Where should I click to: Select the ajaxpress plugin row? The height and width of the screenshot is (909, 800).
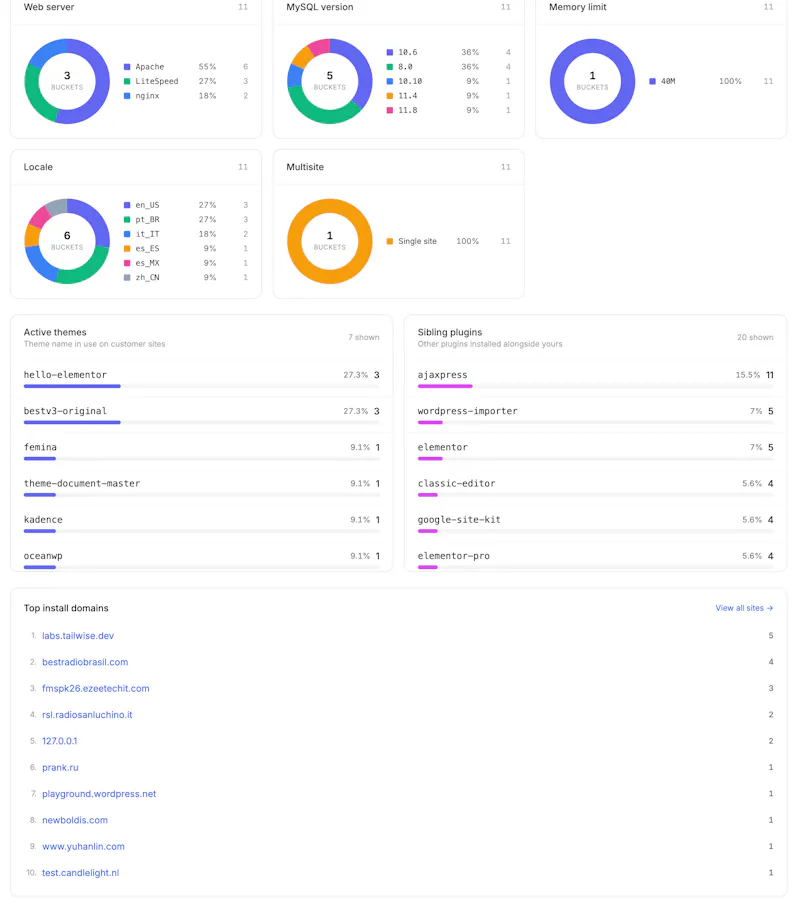tap(595, 379)
